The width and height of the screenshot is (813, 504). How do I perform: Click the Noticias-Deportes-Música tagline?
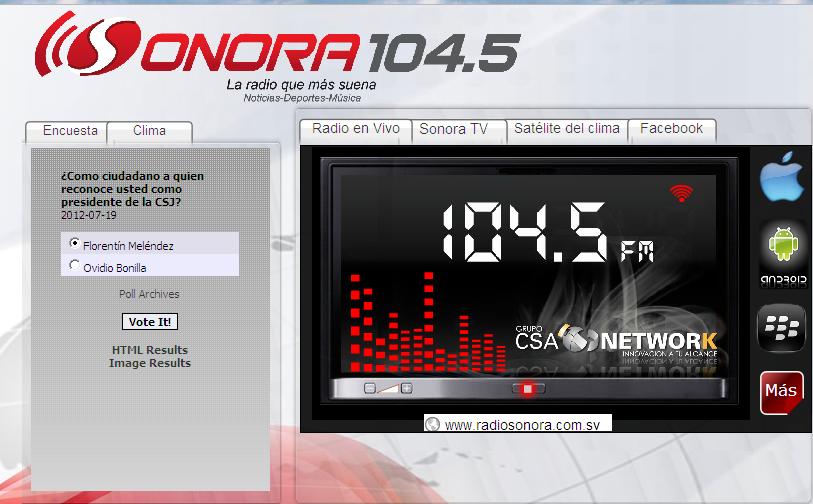click(x=302, y=98)
